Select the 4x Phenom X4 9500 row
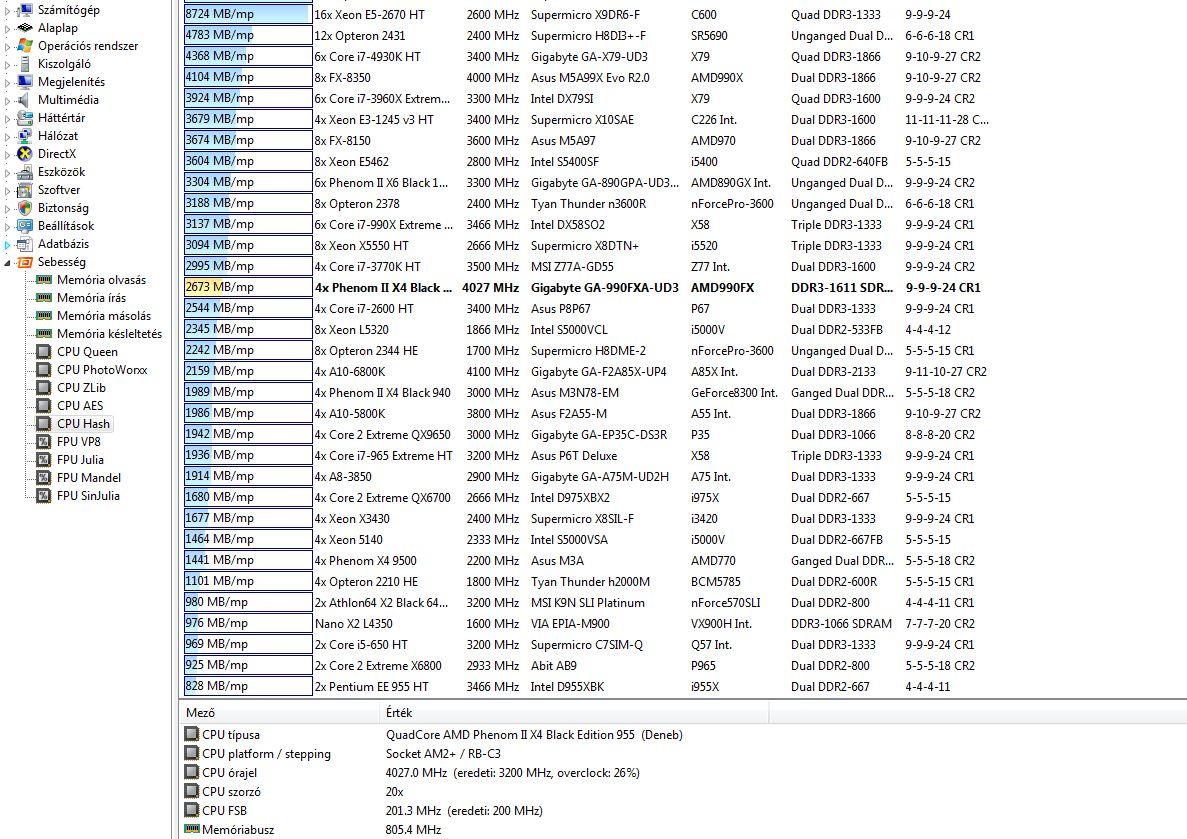Image resolution: width=1187 pixels, height=839 pixels. [587, 560]
